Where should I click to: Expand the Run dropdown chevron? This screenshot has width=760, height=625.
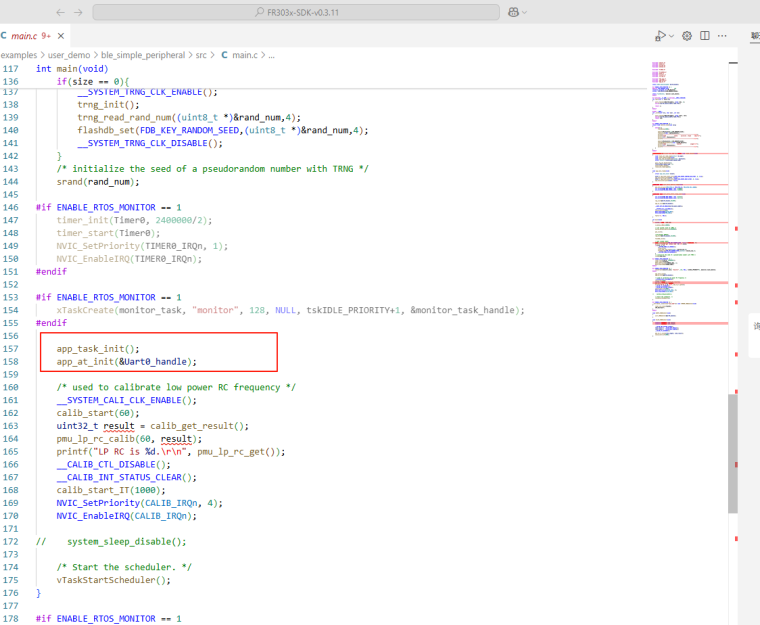(x=671, y=36)
